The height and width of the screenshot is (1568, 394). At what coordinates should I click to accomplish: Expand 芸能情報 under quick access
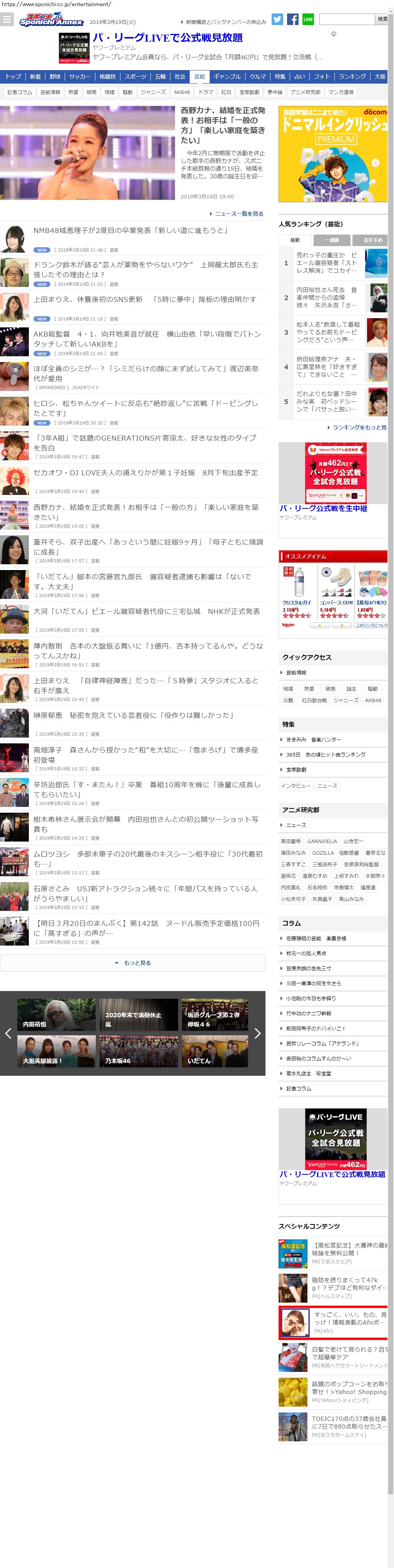click(296, 672)
